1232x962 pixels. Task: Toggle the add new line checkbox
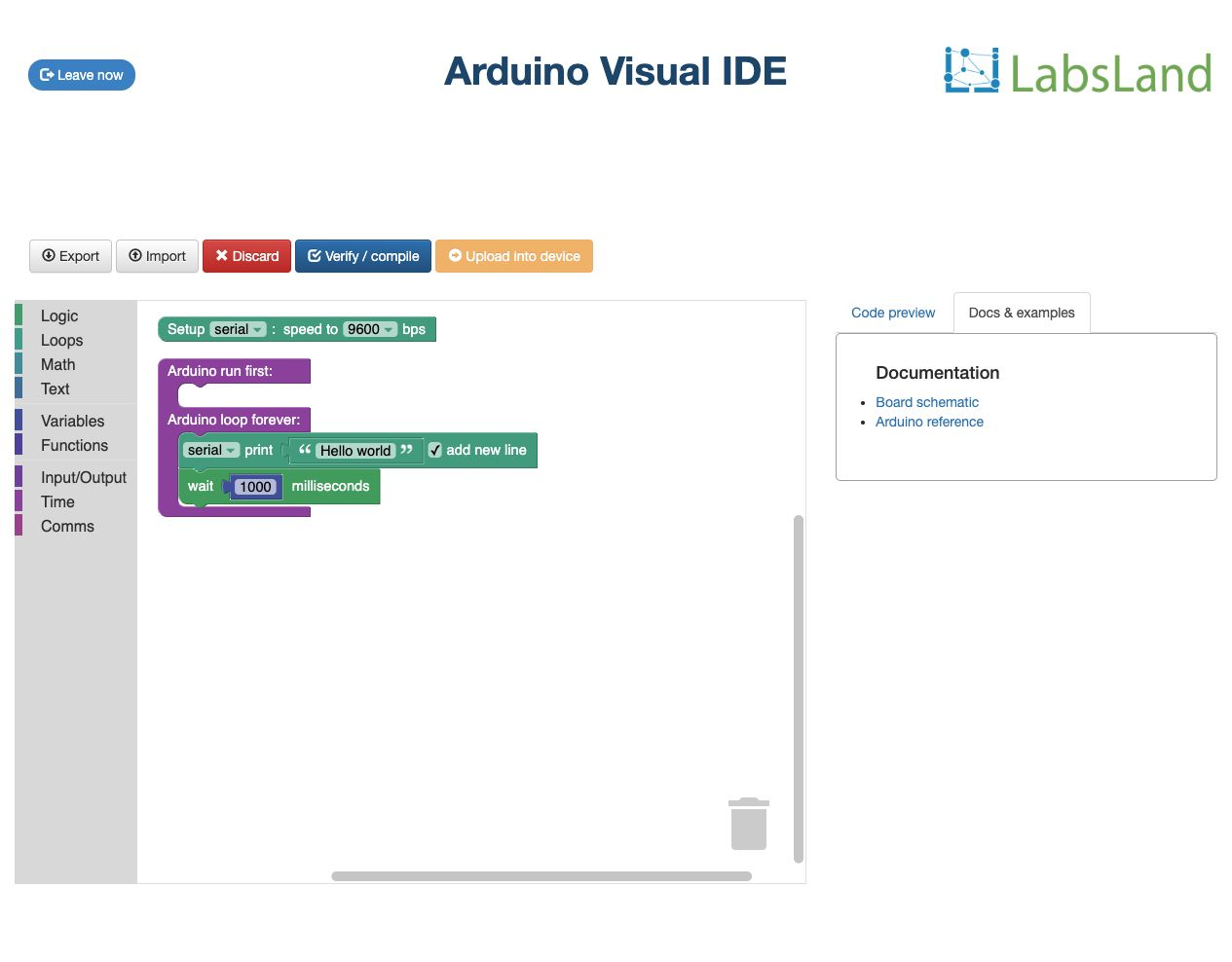point(435,450)
